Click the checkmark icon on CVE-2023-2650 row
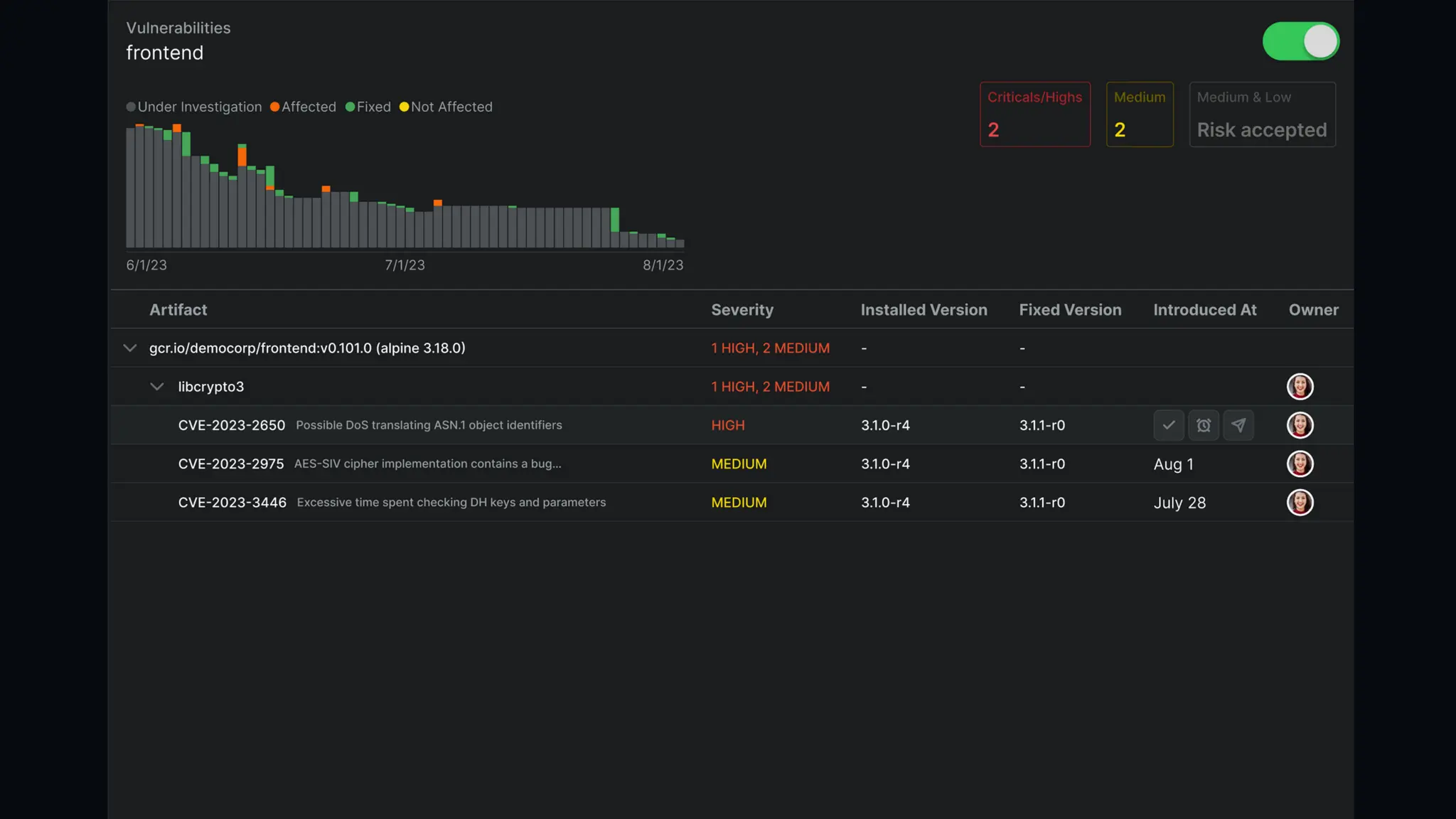 click(x=1168, y=425)
